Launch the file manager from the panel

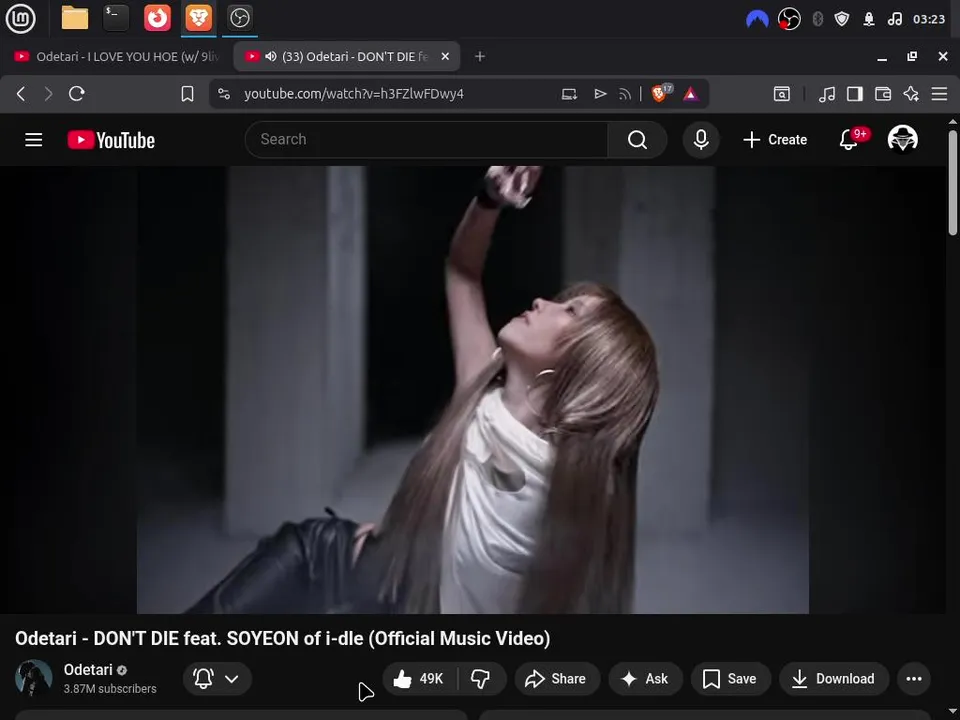pos(75,18)
